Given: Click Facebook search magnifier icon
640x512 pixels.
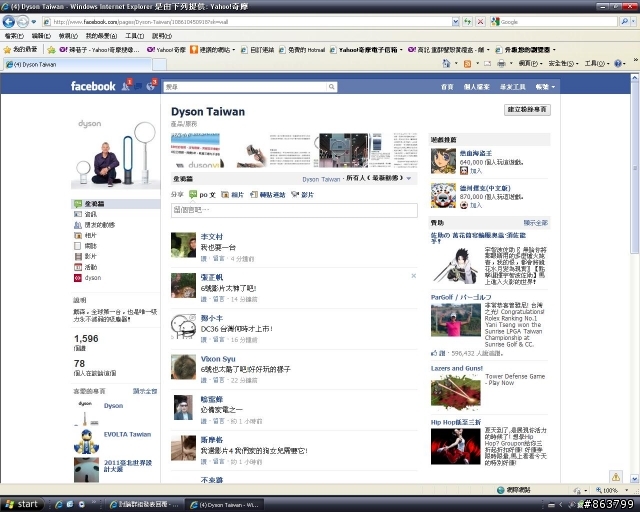Looking at the screenshot, I should point(331,87).
